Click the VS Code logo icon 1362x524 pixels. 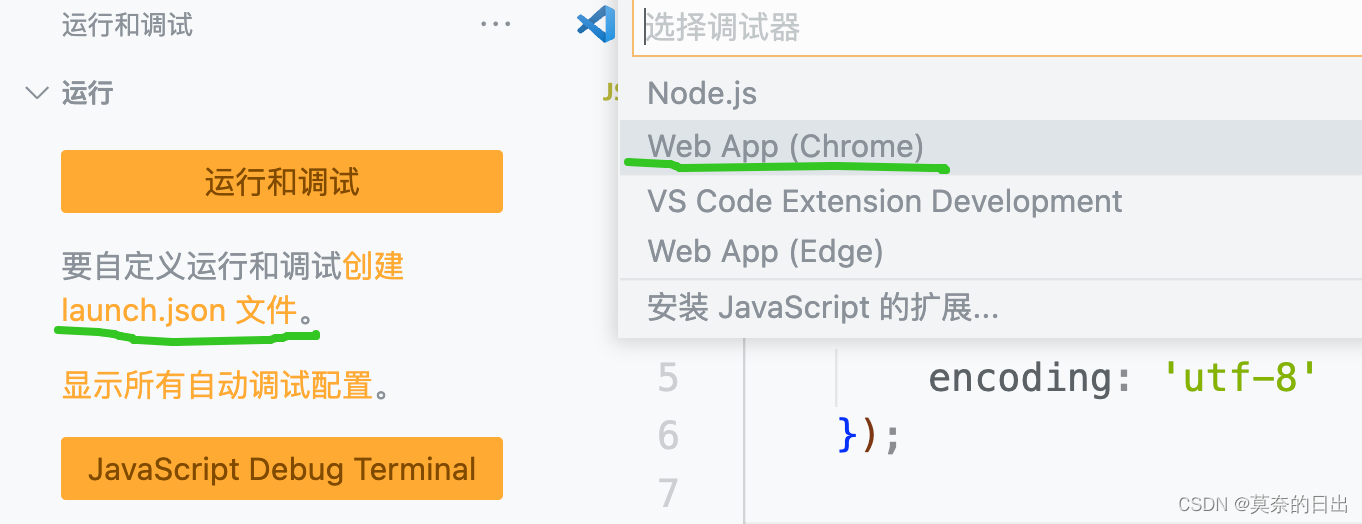point(597,24)
